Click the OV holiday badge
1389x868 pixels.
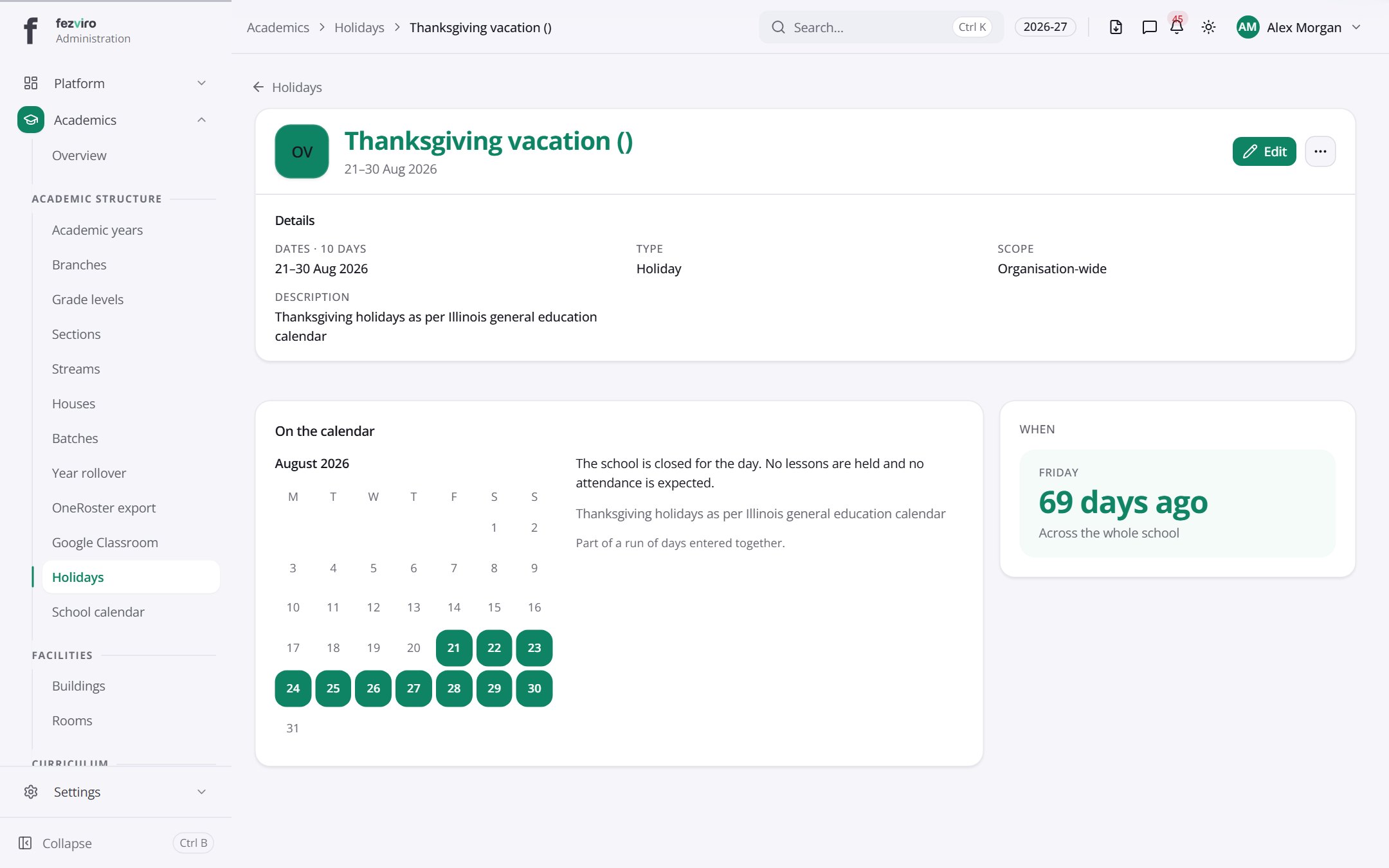[x=302, y=151]
